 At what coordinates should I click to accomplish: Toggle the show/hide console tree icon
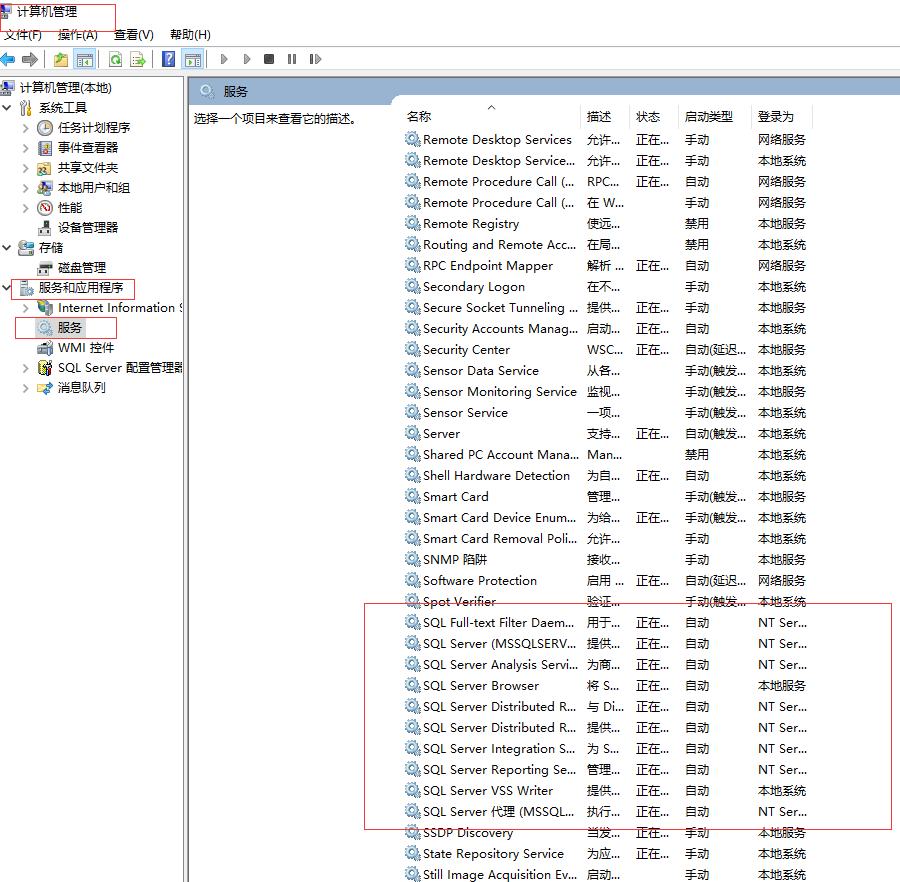[x=84, y=59]
